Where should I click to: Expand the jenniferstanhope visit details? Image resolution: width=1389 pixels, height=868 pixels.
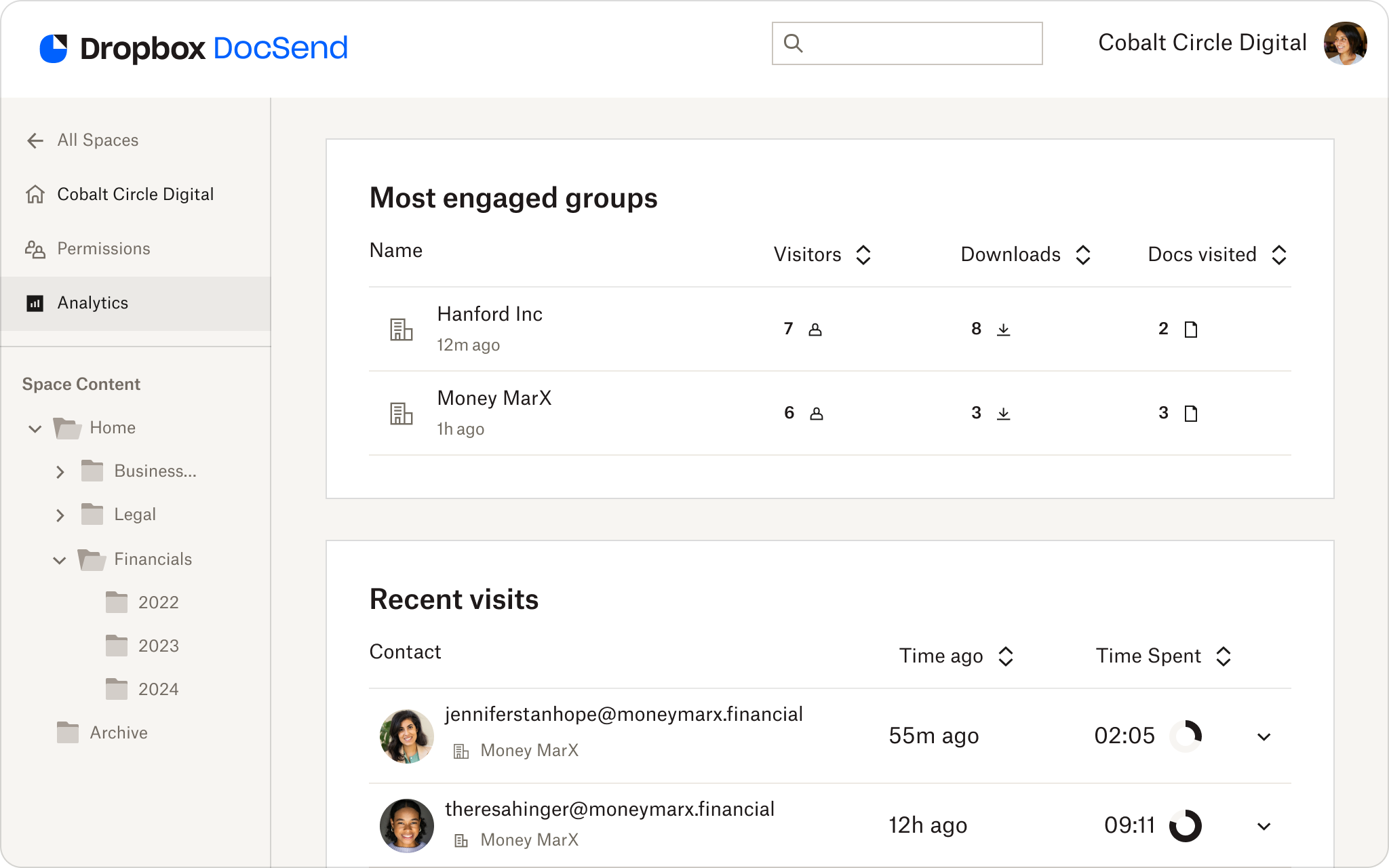[x=1262, y=735]
